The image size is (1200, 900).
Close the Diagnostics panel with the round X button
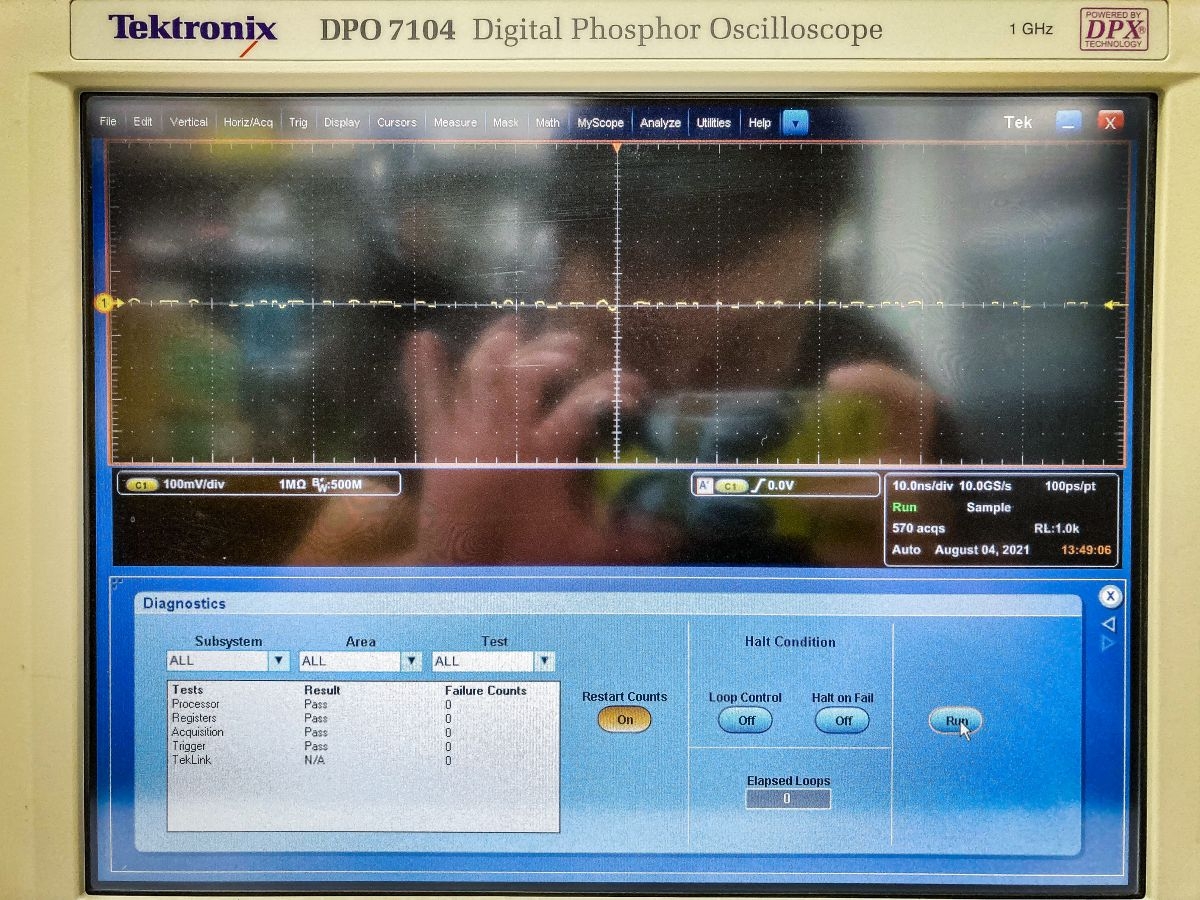(1110, 597)
